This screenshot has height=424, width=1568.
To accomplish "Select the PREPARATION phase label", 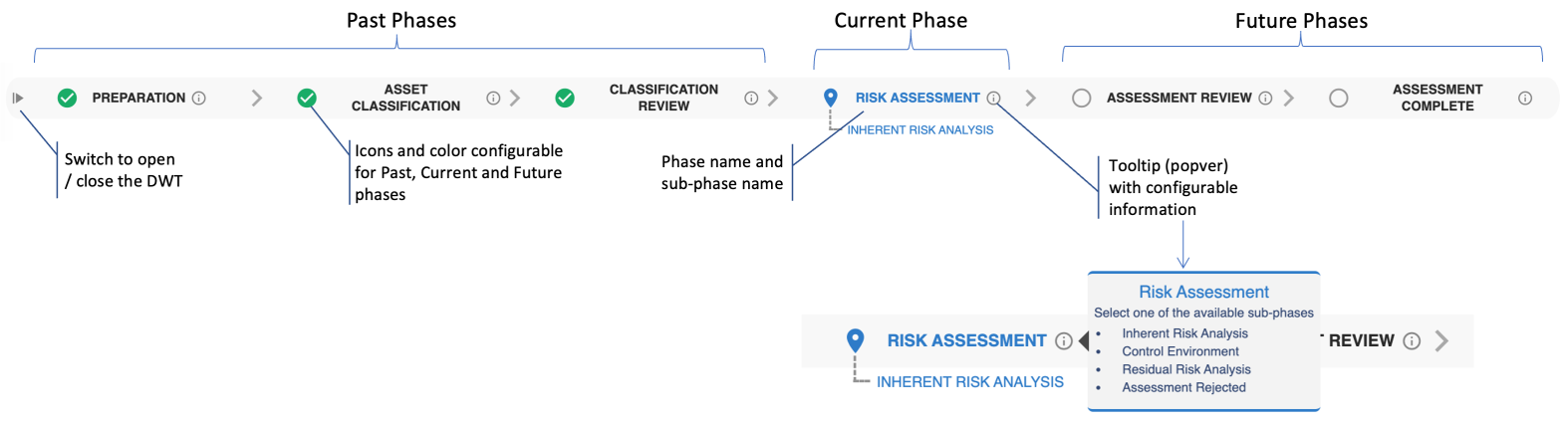I will (x=138, y=98).
